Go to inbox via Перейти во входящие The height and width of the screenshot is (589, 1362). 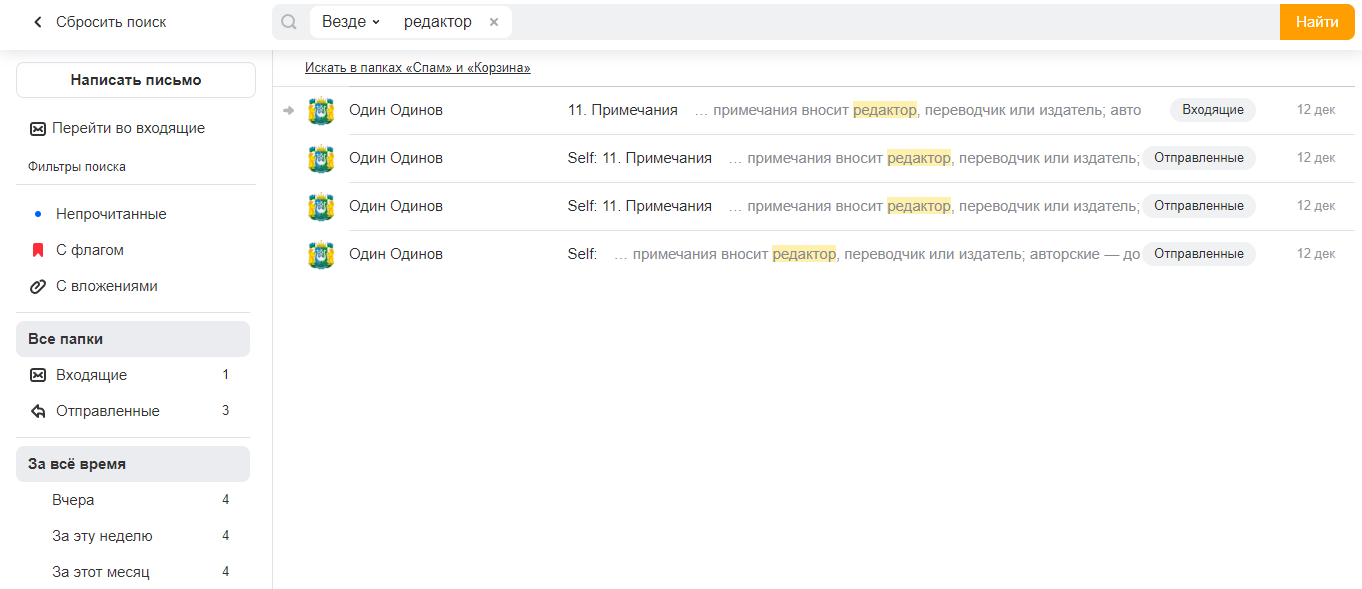(128, 128)
